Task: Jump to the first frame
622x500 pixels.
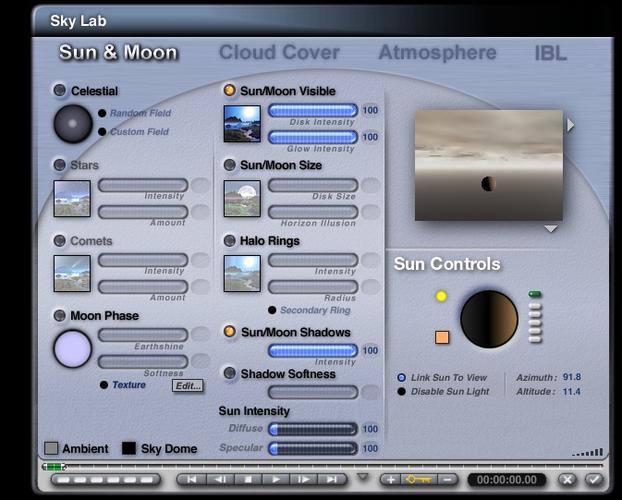Action: point(191,479)
